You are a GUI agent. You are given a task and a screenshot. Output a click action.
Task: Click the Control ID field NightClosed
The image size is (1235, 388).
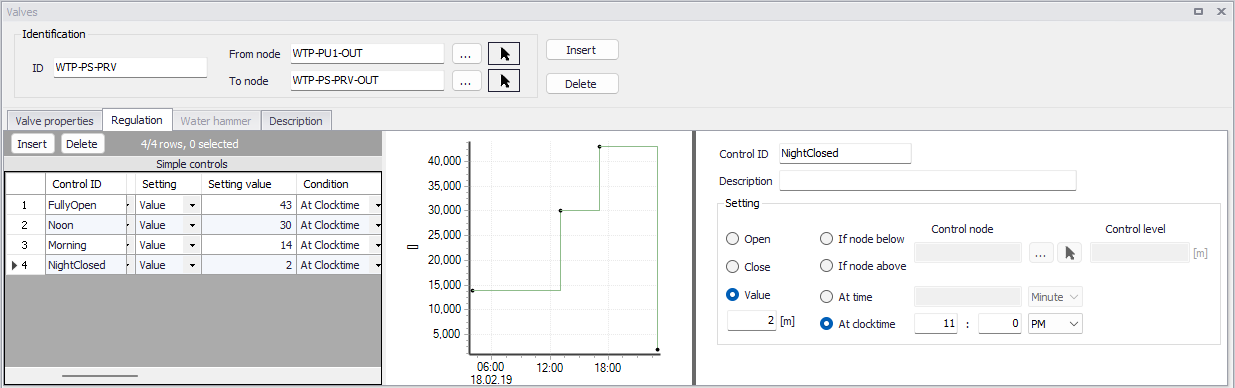pyautogui.click(x=844, y=153)
